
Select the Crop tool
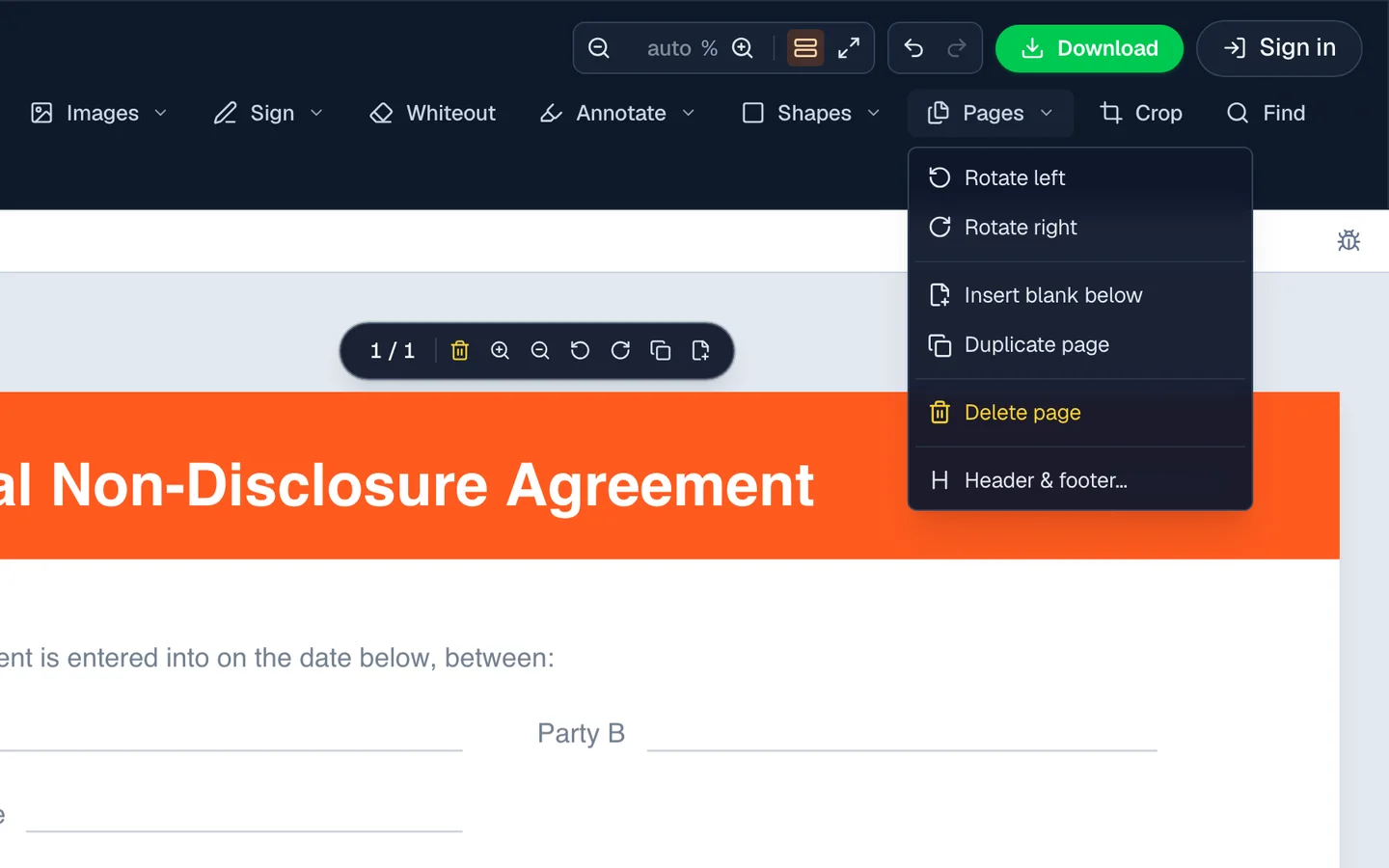[1141, 113]
